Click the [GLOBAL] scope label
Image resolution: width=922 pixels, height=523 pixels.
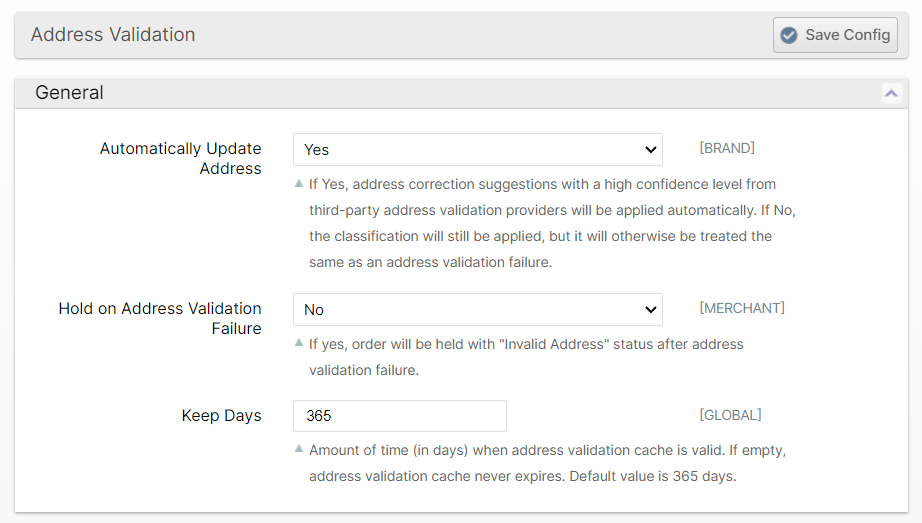click(730, 415)
